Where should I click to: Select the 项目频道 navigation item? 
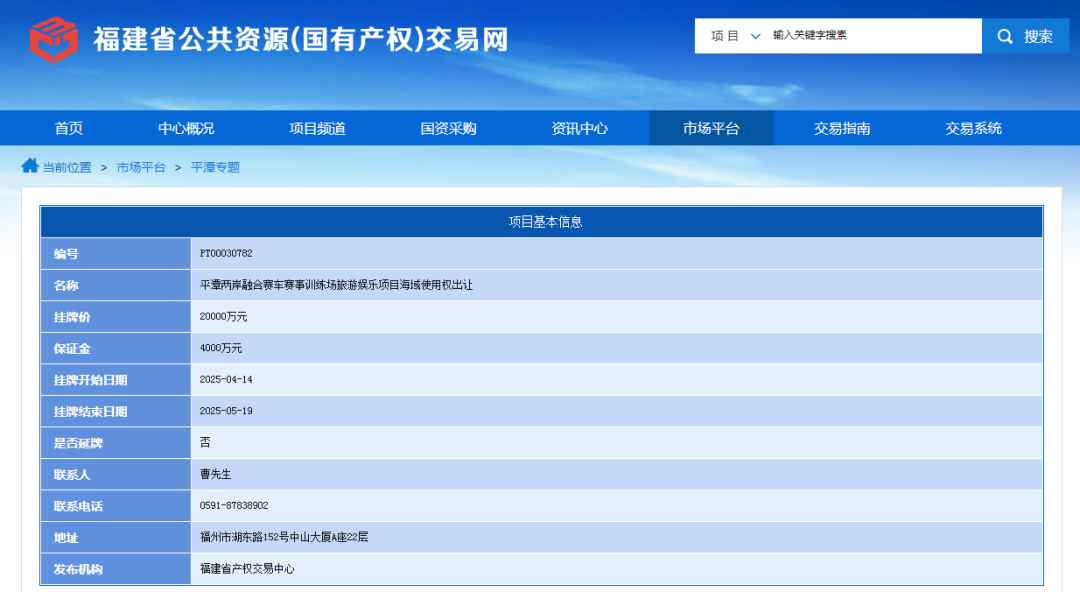(x=317, y=128)
